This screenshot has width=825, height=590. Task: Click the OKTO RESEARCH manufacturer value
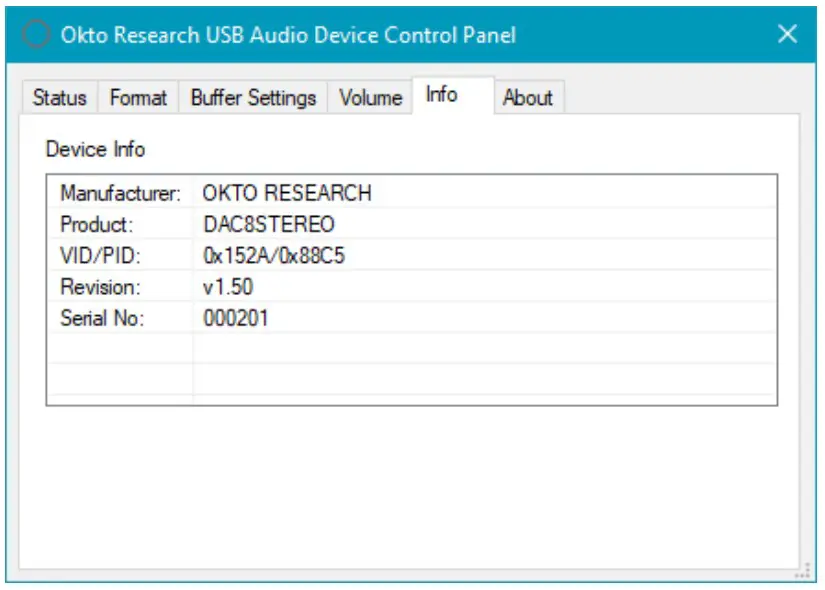coord(287,193)
